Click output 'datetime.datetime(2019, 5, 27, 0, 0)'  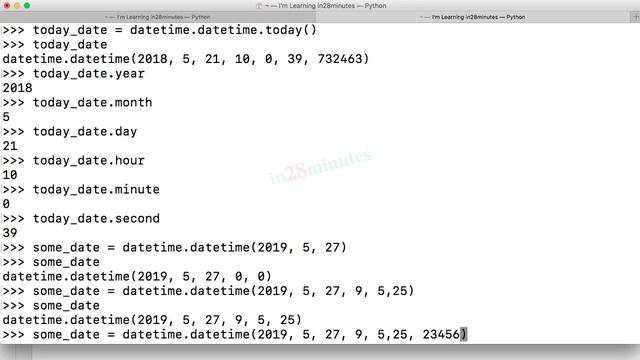coord(137,276)
